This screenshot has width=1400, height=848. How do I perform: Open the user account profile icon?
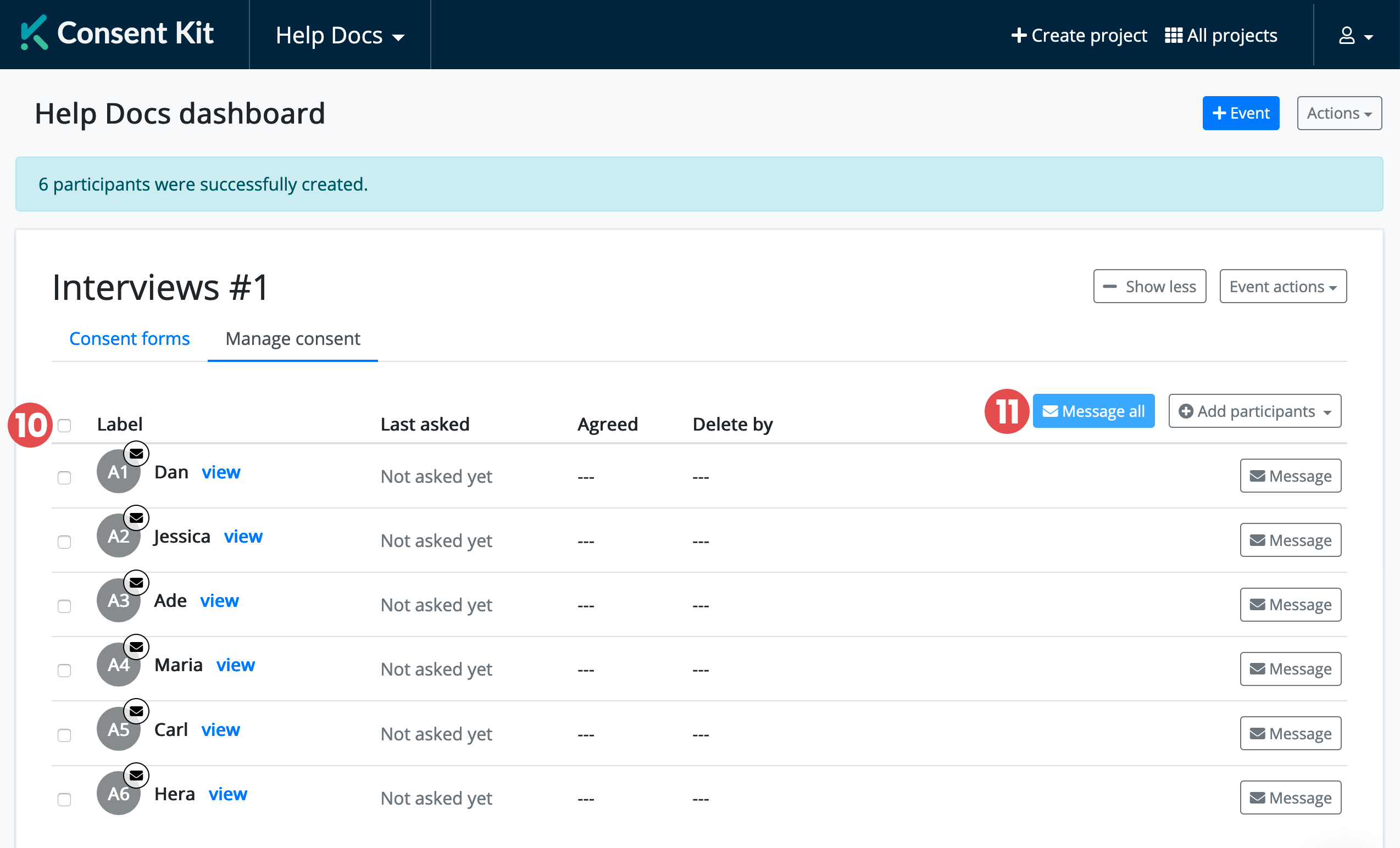coord(1347,36)
